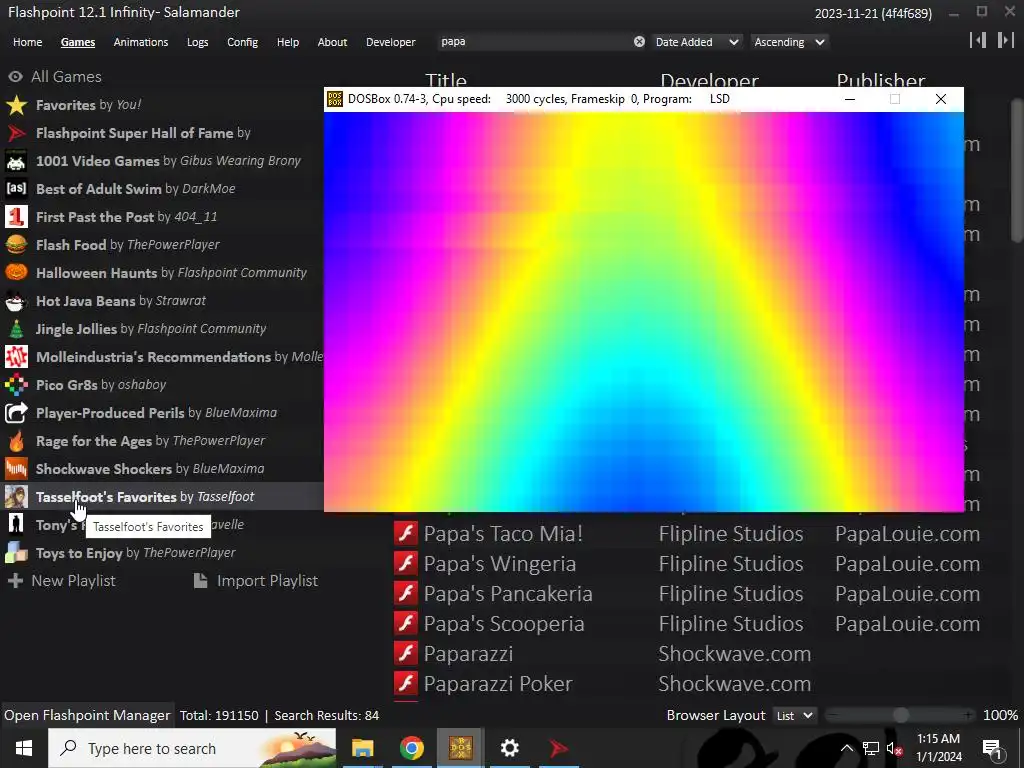Open the Animations tab

click(141, 42)
